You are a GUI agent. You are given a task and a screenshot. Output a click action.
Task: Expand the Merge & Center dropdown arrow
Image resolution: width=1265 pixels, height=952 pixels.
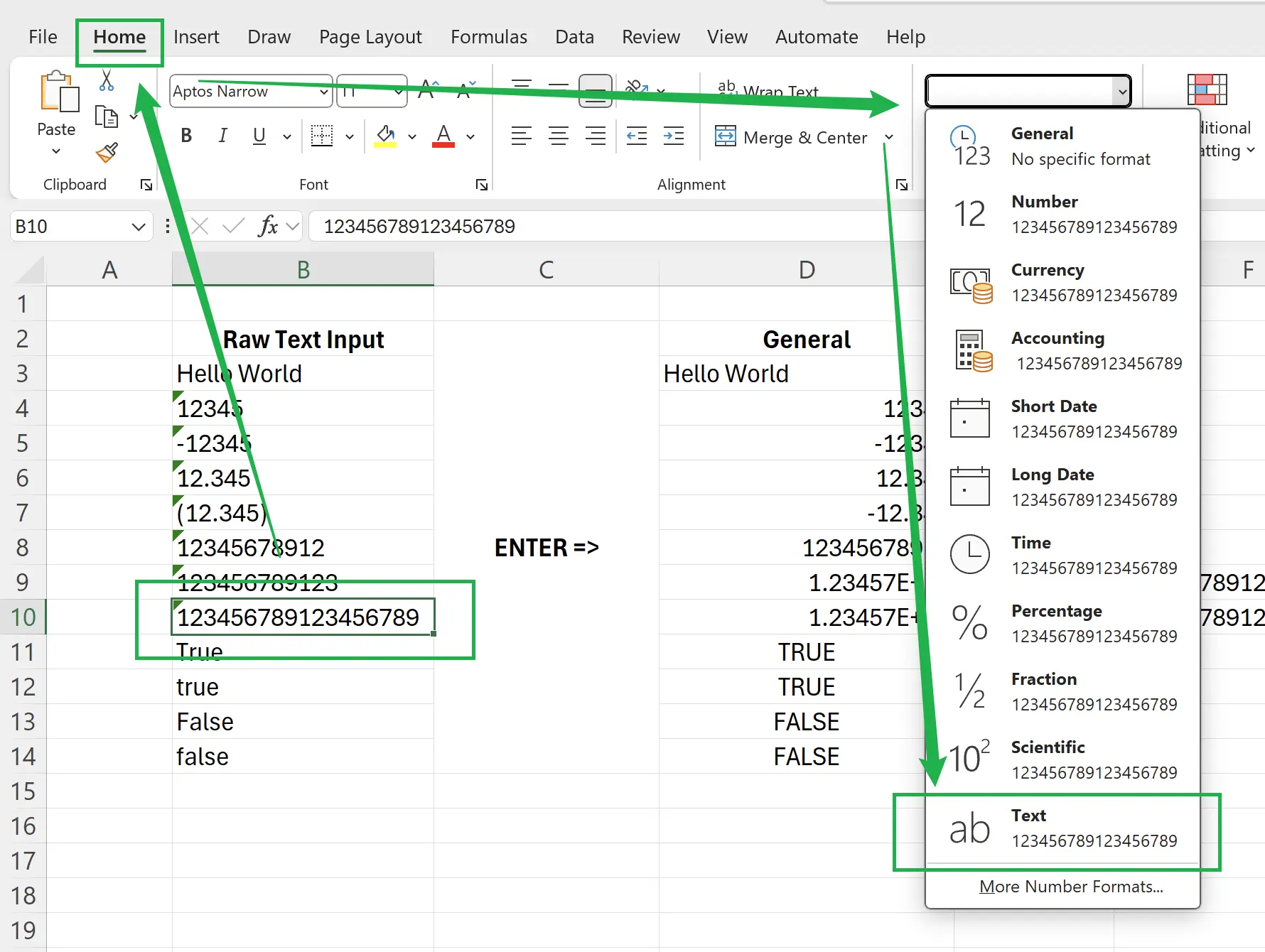coord(888,137)
